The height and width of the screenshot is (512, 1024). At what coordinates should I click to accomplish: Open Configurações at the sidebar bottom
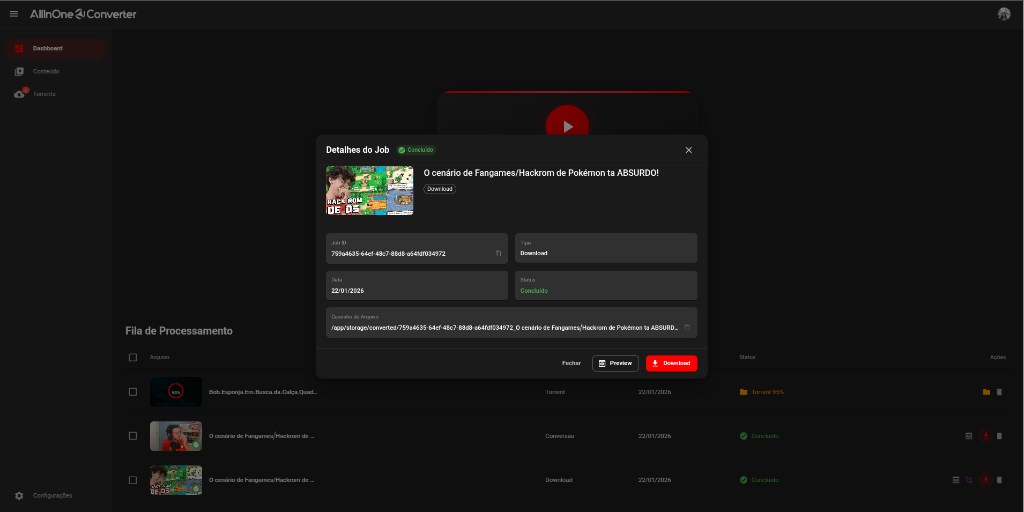point(51,495)
